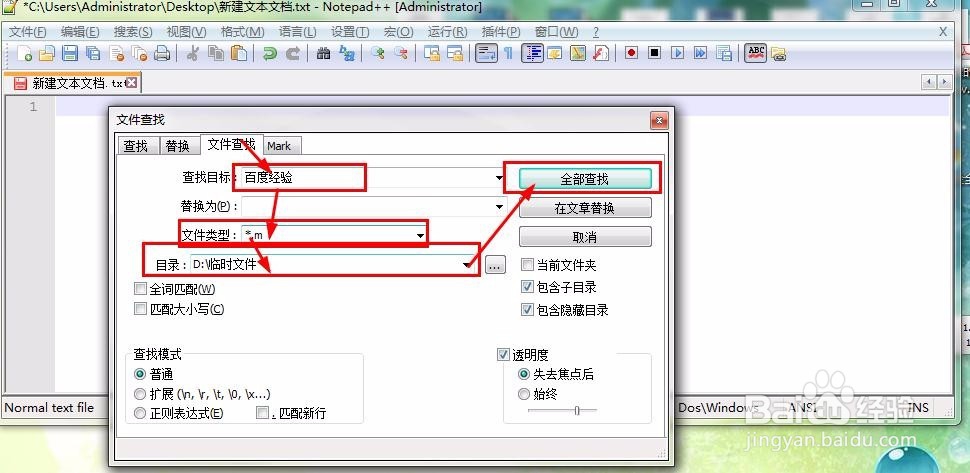
Task: Open the 文件(F) menu
Action: click(x=28, y=32)
